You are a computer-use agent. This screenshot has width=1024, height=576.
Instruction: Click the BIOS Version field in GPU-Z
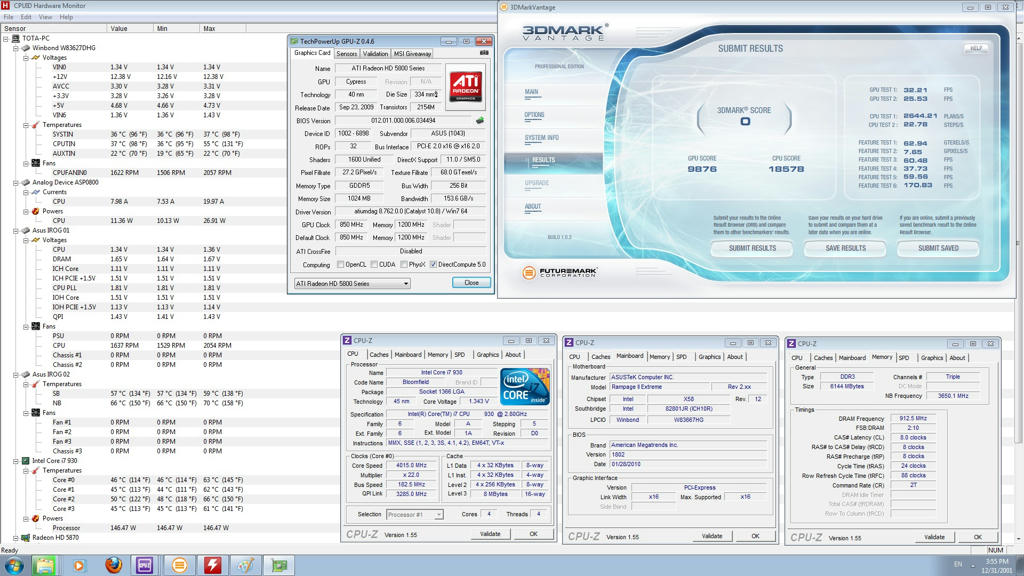click(403, 120)
